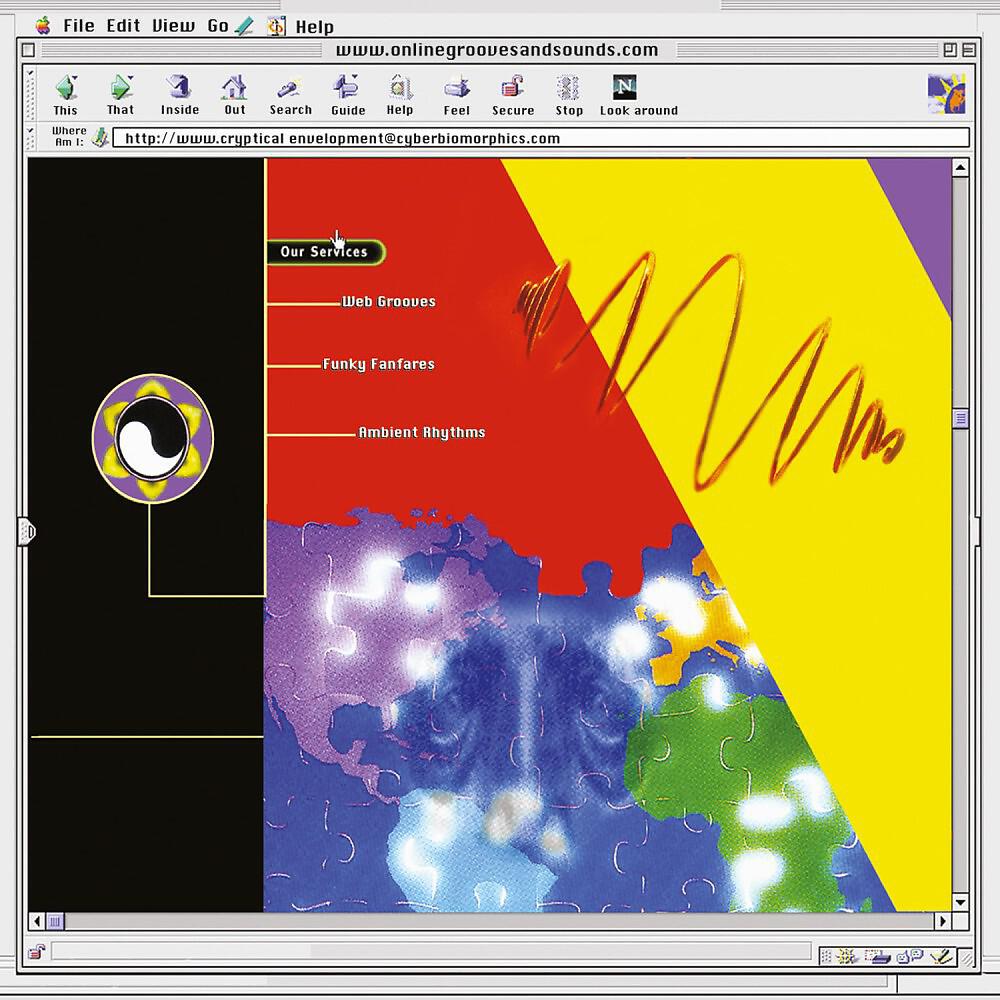Follow the Funky Fanfares link
This screenshot has width=1000, height=1000.
[x=379, y=364]
